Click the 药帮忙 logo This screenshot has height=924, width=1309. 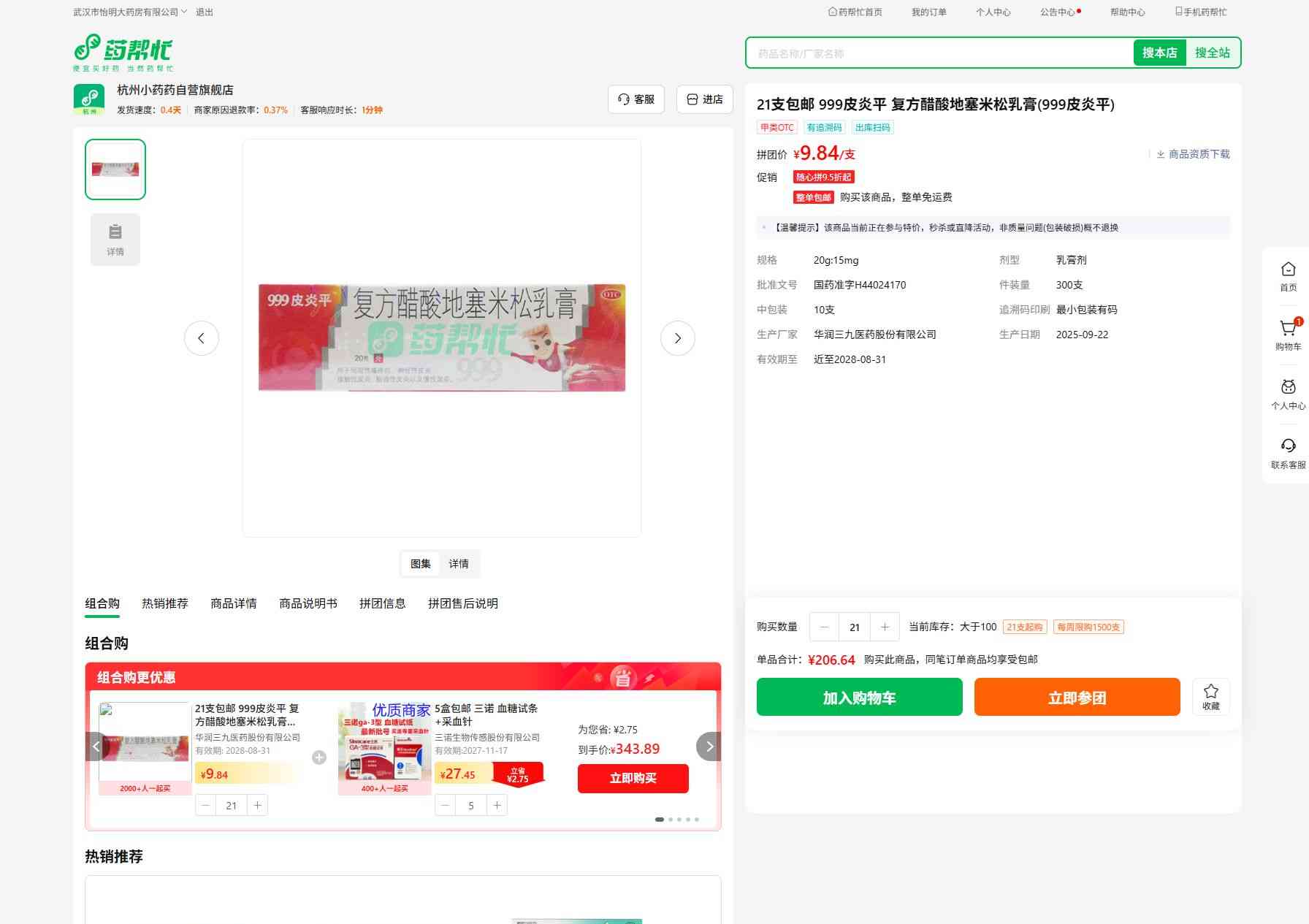(123, 52)
